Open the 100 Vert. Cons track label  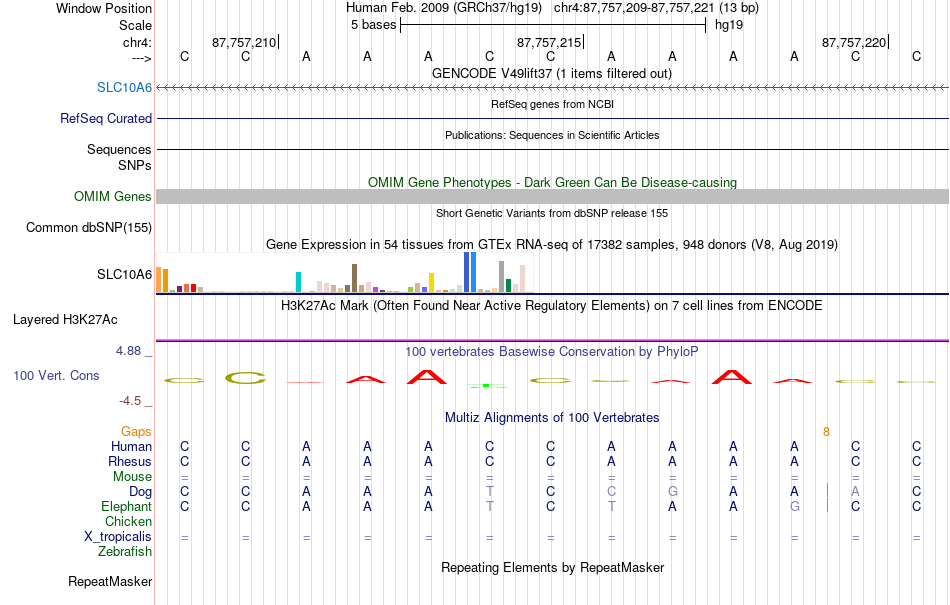click(x=56, y=375)
